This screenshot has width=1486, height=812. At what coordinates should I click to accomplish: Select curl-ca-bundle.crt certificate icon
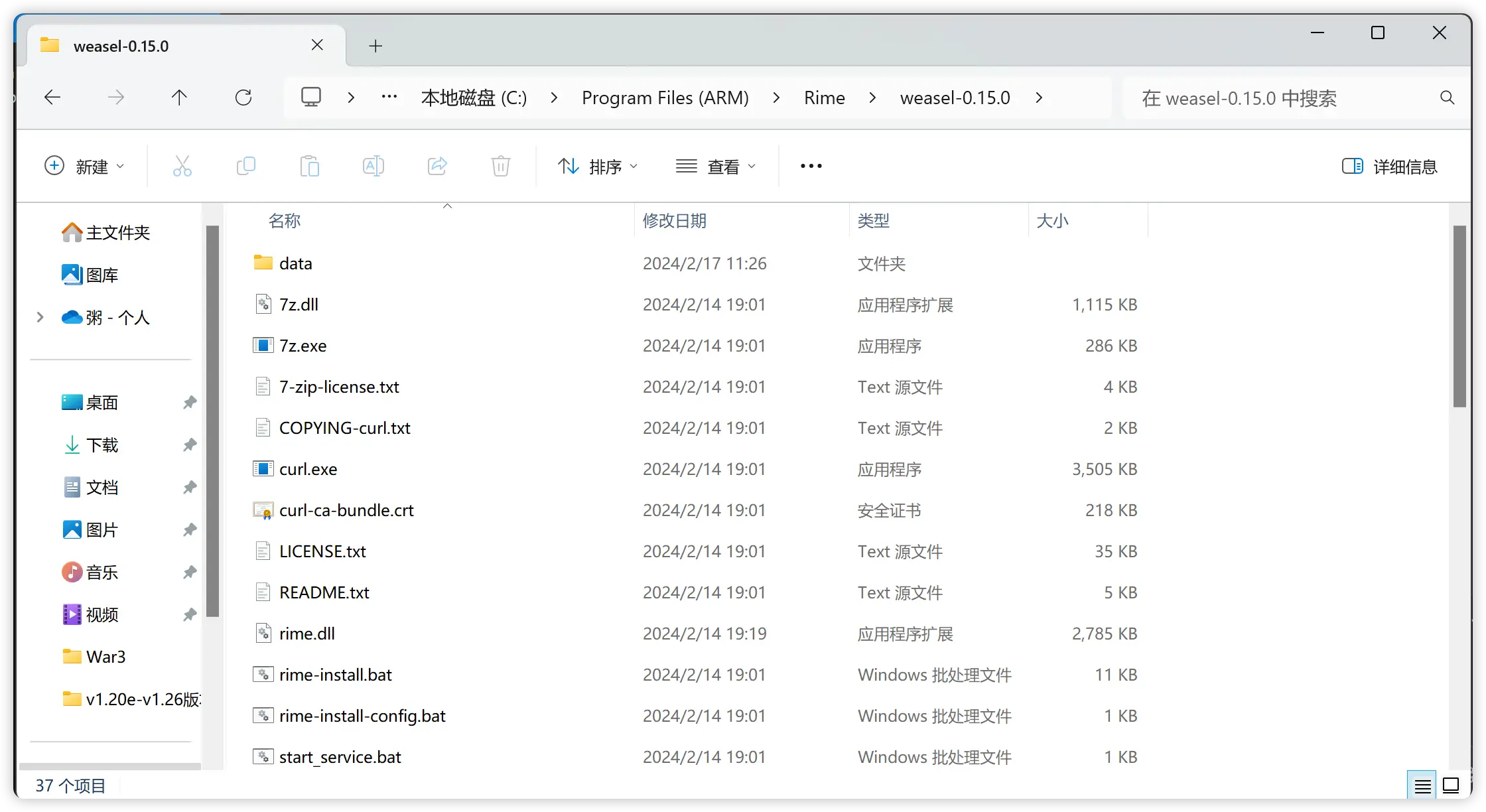pos(263,509)
